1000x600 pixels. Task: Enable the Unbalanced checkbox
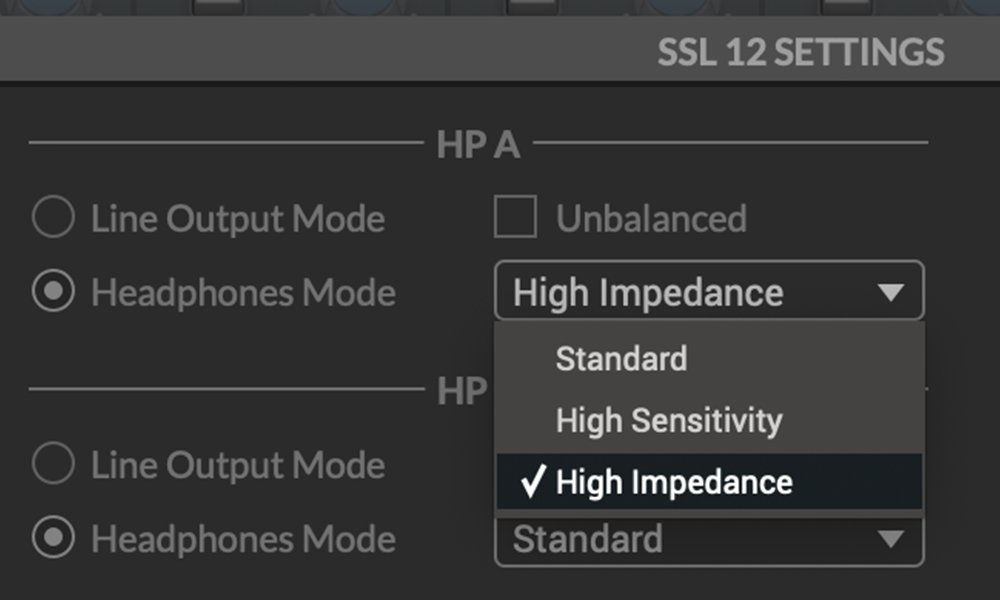[x=516, y=218]
